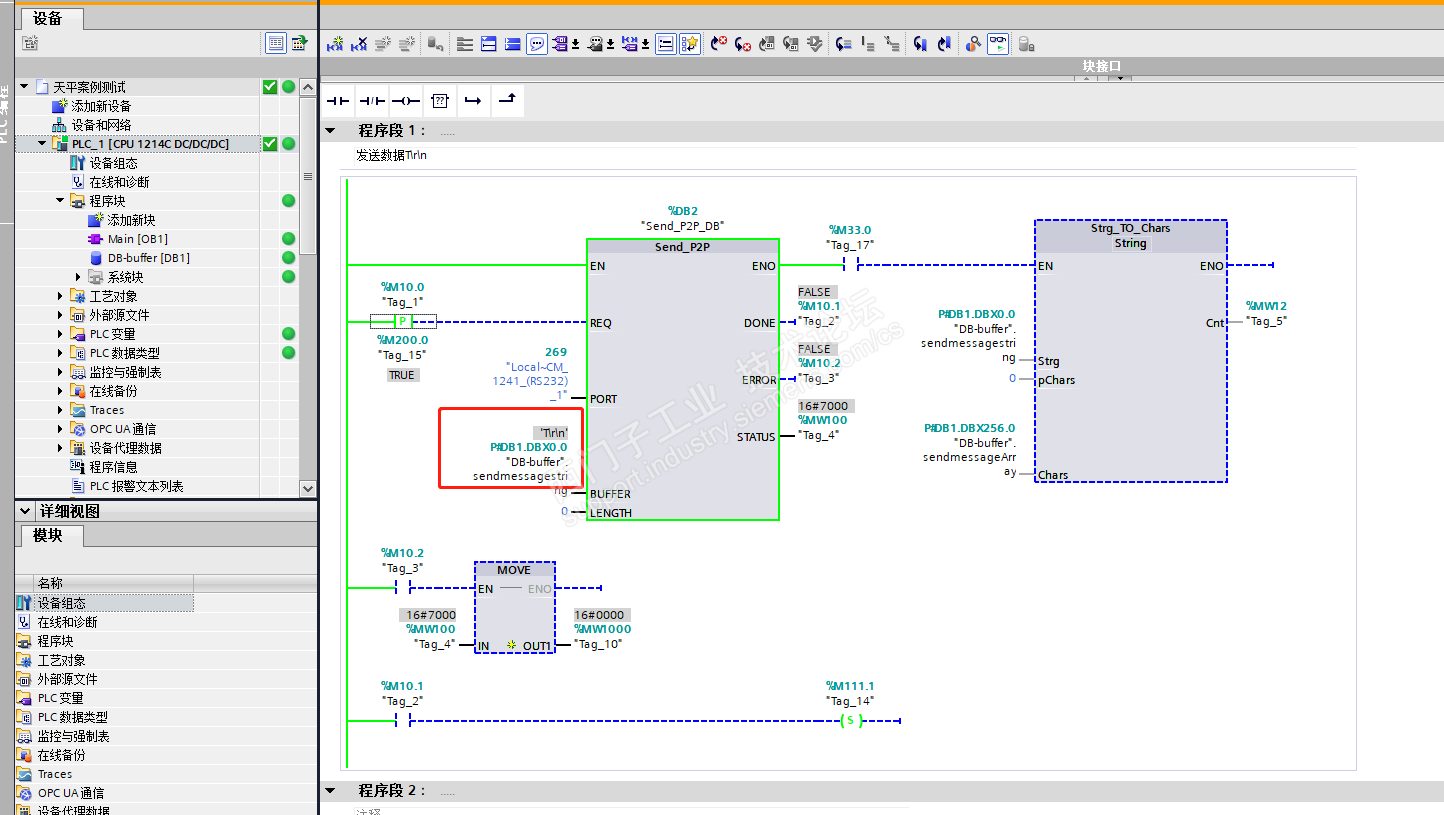Toggle network comments display button

tap(537, 44)
